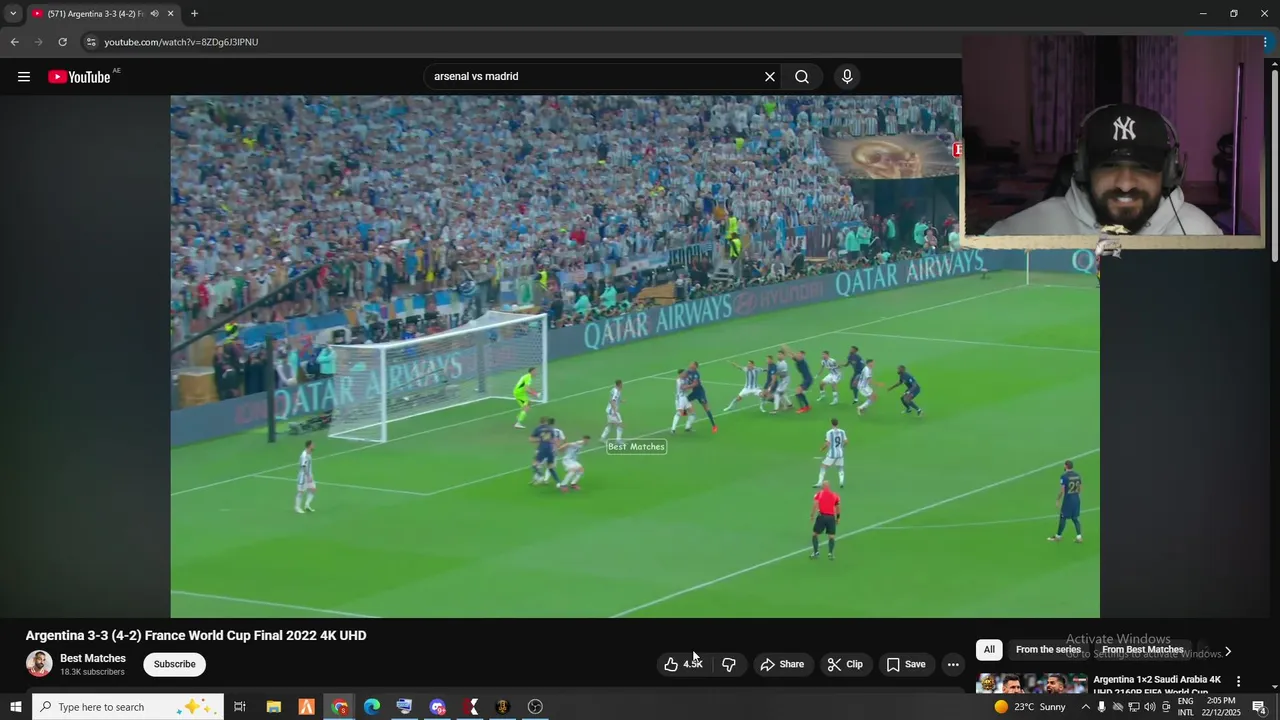The height and width of the screenshot is (720, 1280).
Task: Share the video
Action: point(782,664)
